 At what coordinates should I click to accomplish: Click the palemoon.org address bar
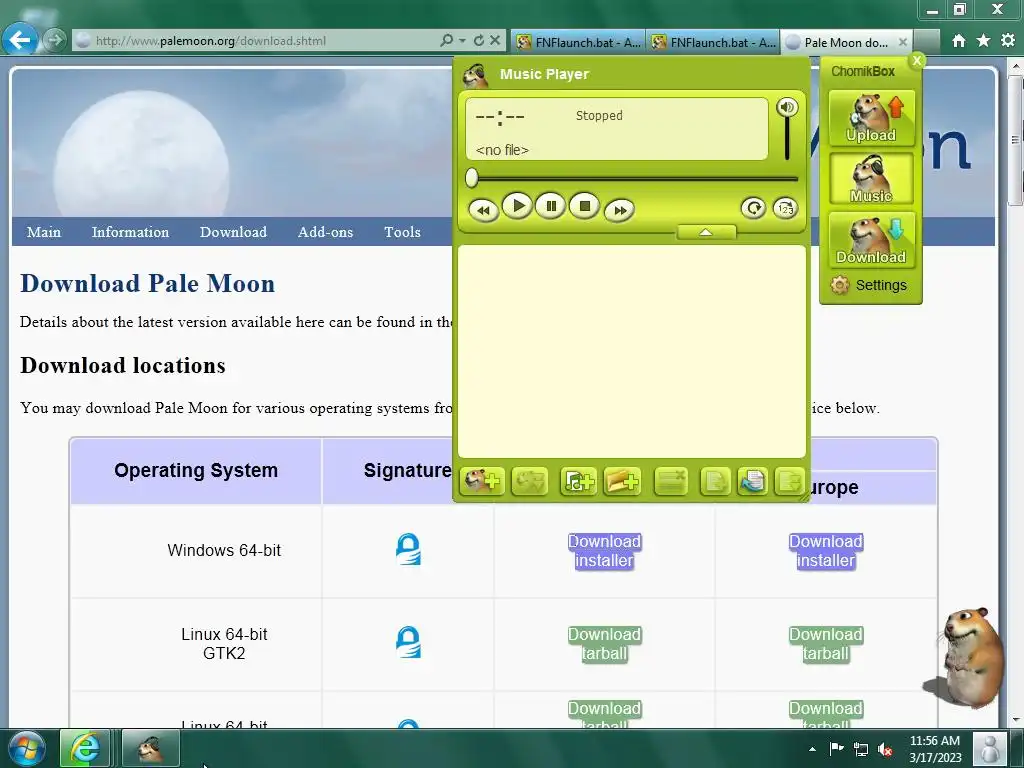tap(255, 40)
